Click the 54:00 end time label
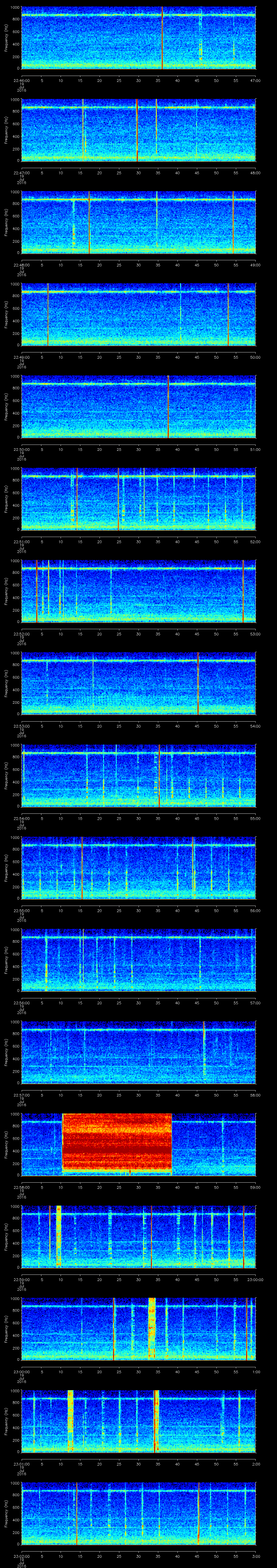 (x=255, y=726)
